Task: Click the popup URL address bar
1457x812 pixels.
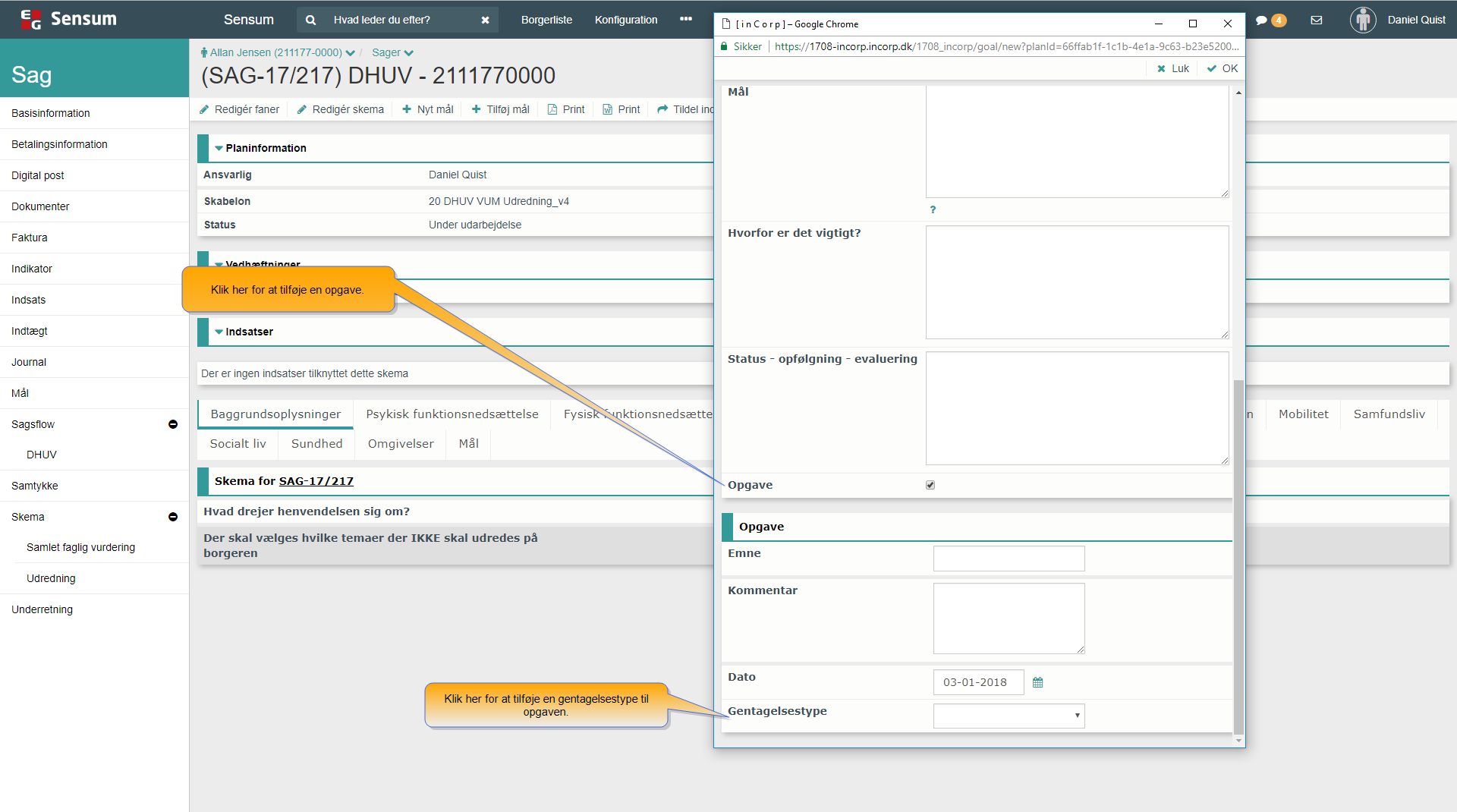Action: click(1006, 46)
